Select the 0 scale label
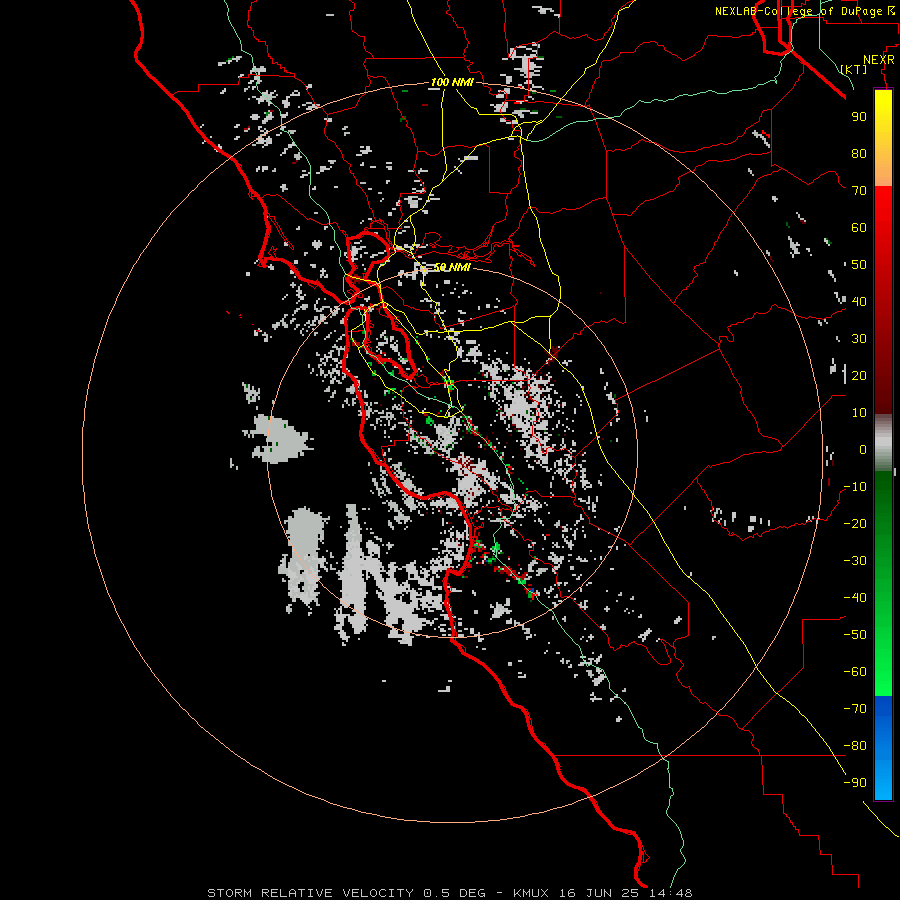Viewport: 900px width, 900px height. point(863,450)
